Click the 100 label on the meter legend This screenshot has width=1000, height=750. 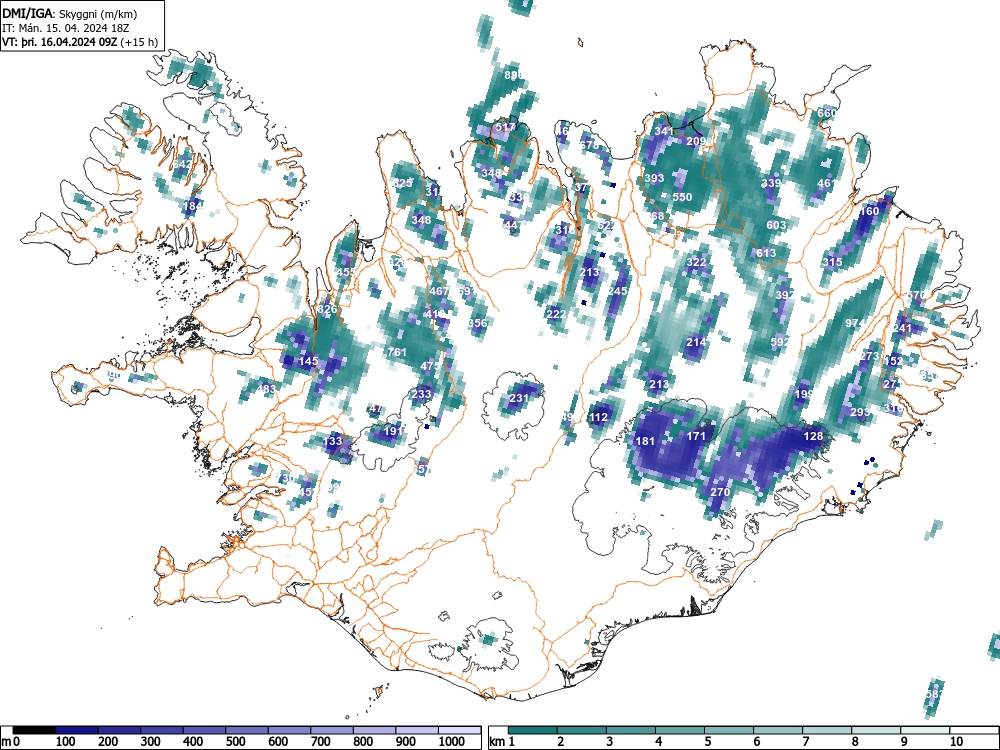point(66,742)
